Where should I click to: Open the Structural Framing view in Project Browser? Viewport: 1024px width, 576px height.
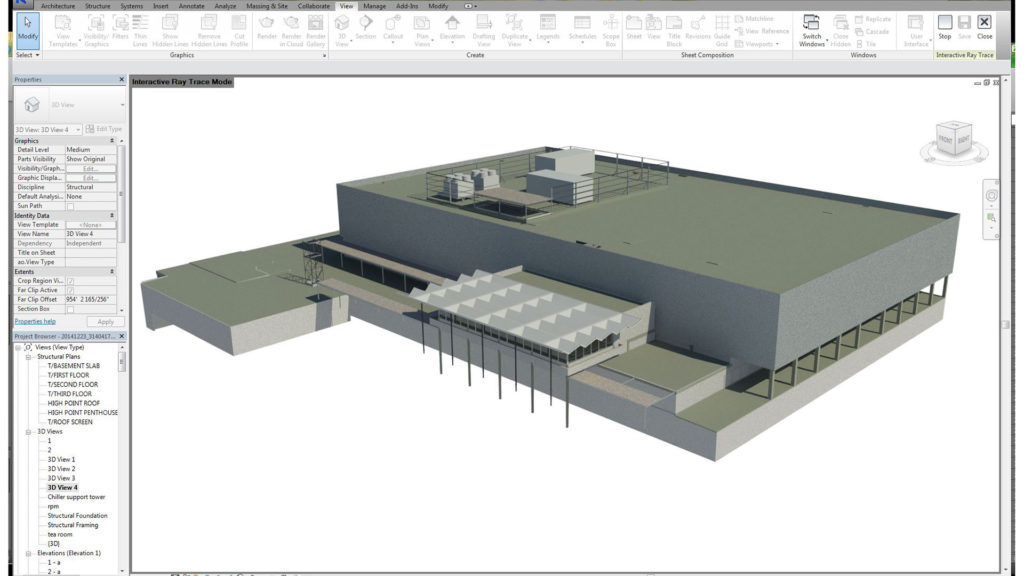coord(75,525)
